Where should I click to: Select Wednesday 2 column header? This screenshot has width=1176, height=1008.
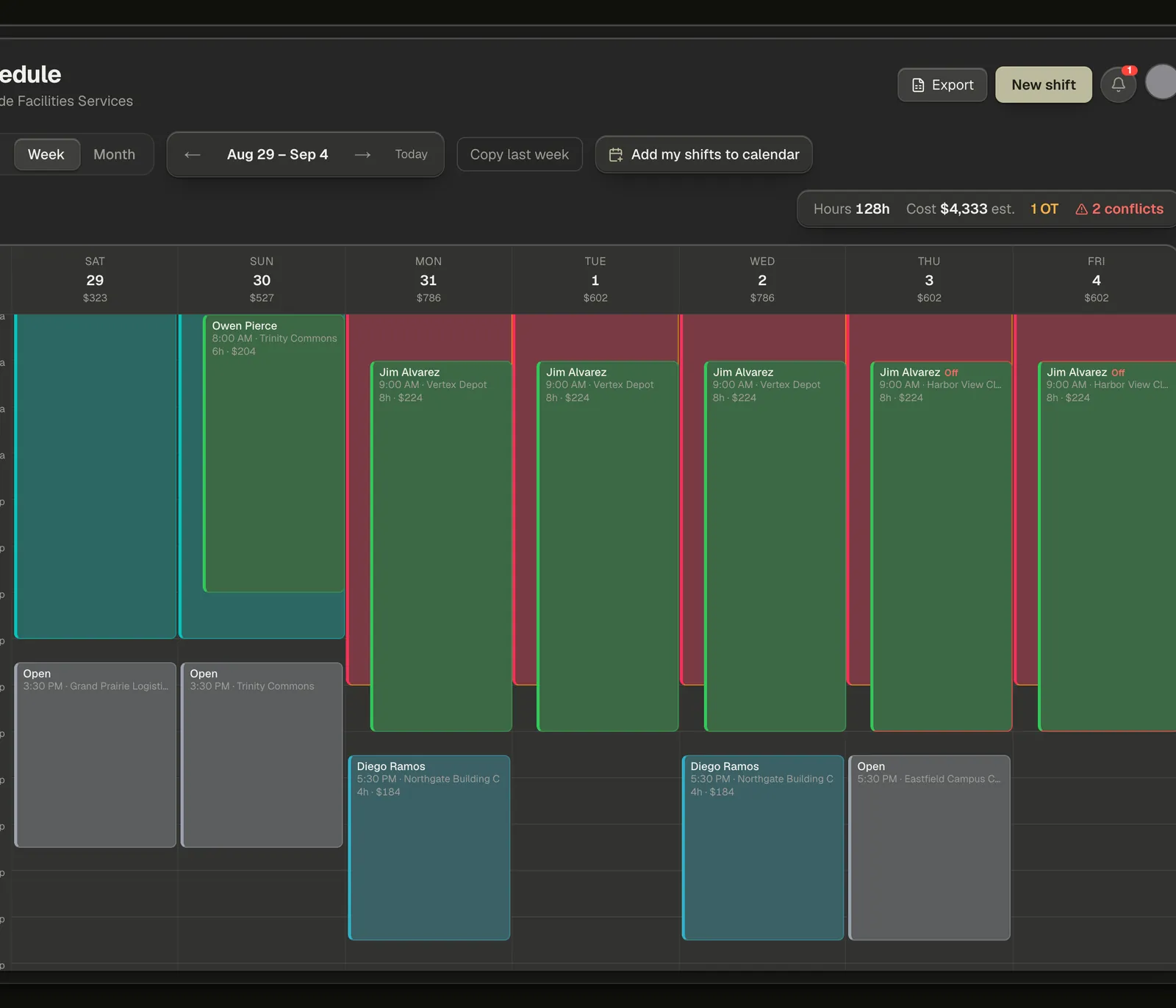[x=762, y=280]
